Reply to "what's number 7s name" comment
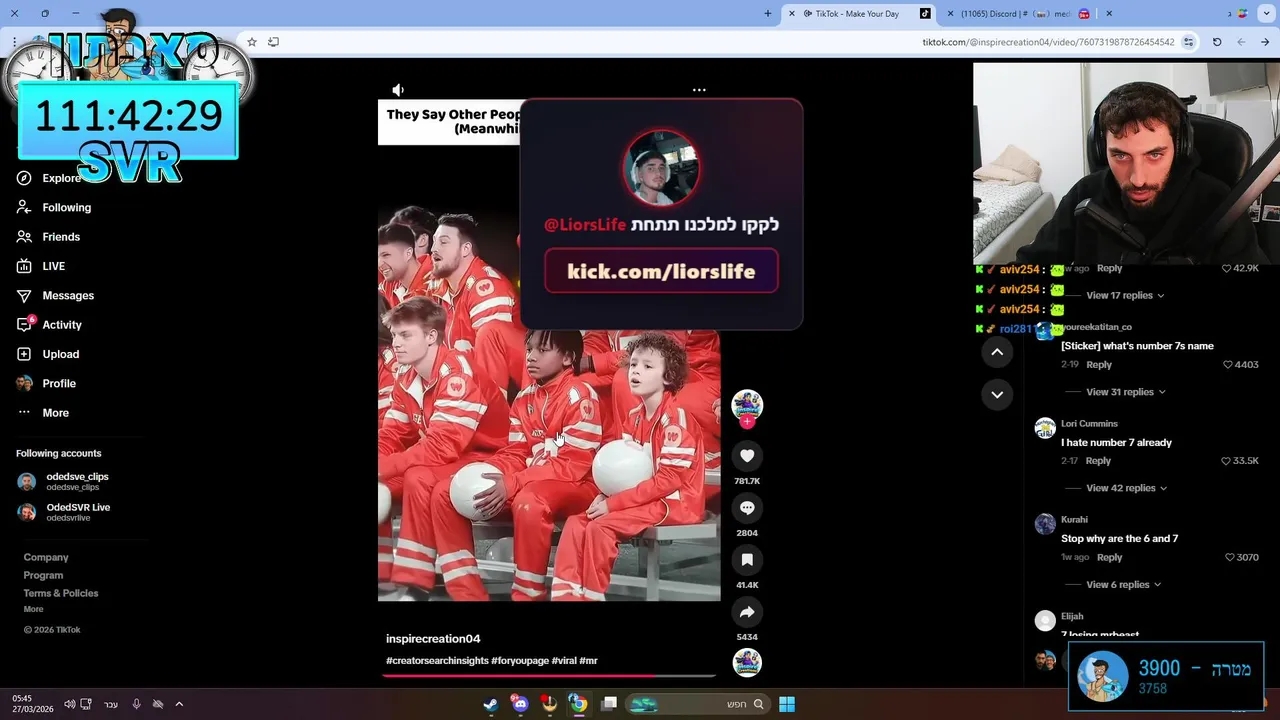This screenshot has height=720, width=1280. [1099, 365]
